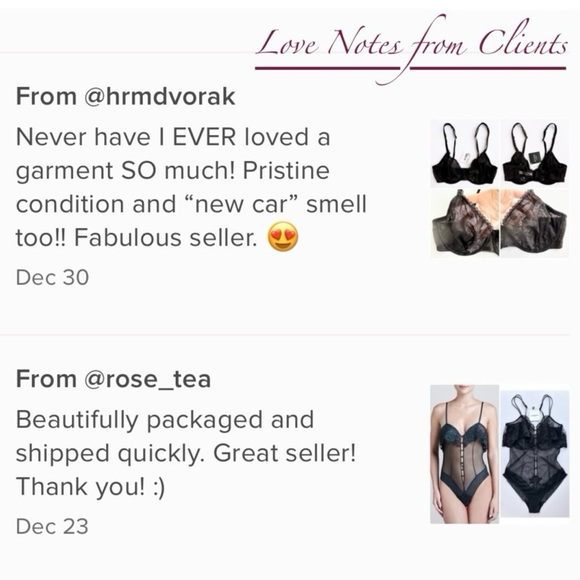Open the bottom-left lace bra close-up thumbnail
This screenshot has width=580, height=580.
point(465,223)
